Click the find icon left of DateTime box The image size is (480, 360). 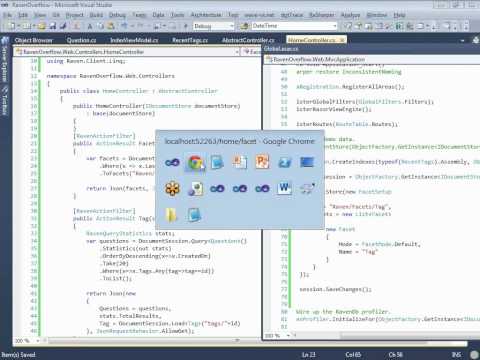pos(245,26)
